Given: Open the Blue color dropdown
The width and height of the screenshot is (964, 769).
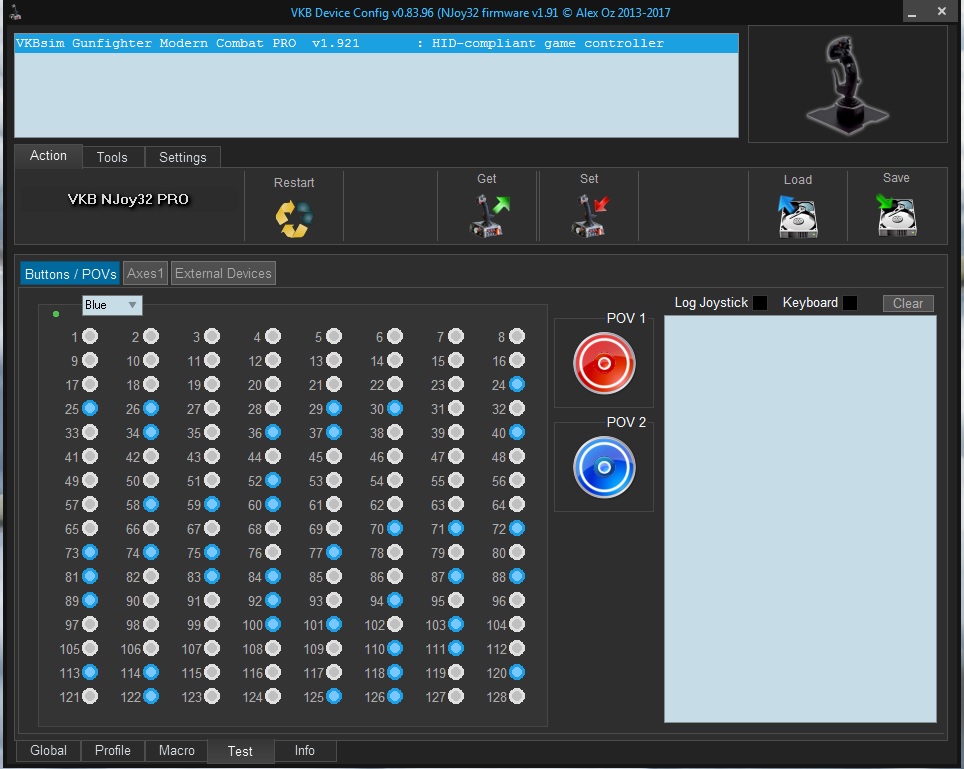Looking at the screenshot, I should [112, 305].
